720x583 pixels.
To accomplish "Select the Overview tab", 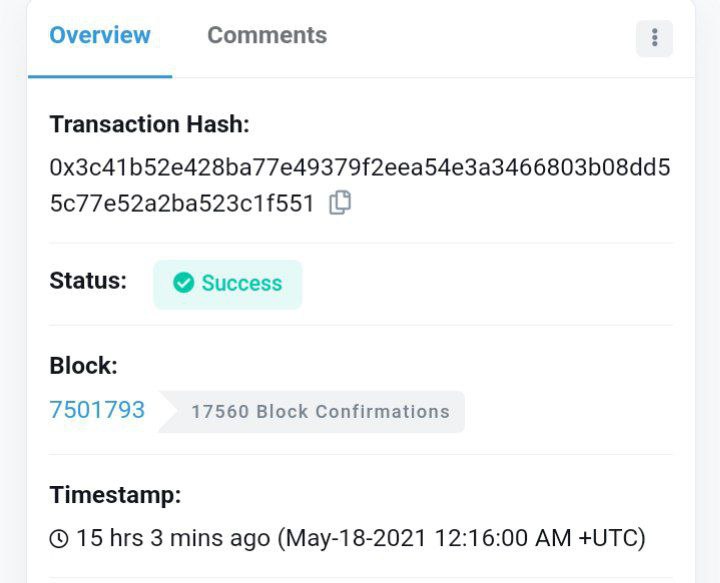I will pos(100,36).
